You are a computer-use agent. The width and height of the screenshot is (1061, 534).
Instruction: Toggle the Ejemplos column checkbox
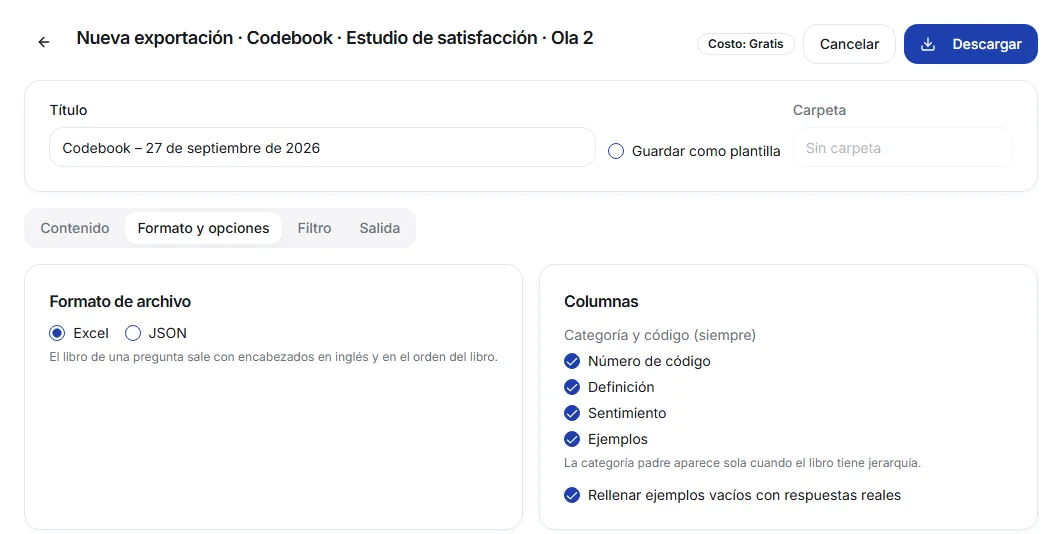(572, 439)
